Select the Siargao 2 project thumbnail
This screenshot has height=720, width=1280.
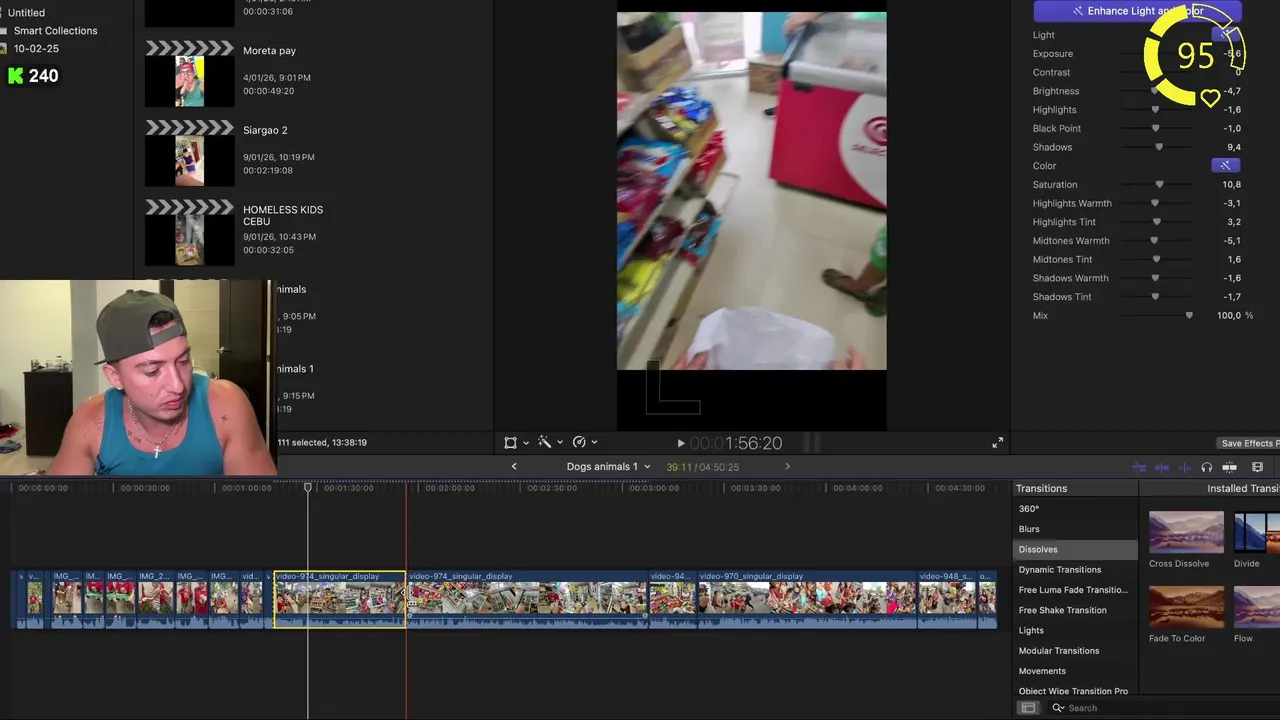(189, 154)
